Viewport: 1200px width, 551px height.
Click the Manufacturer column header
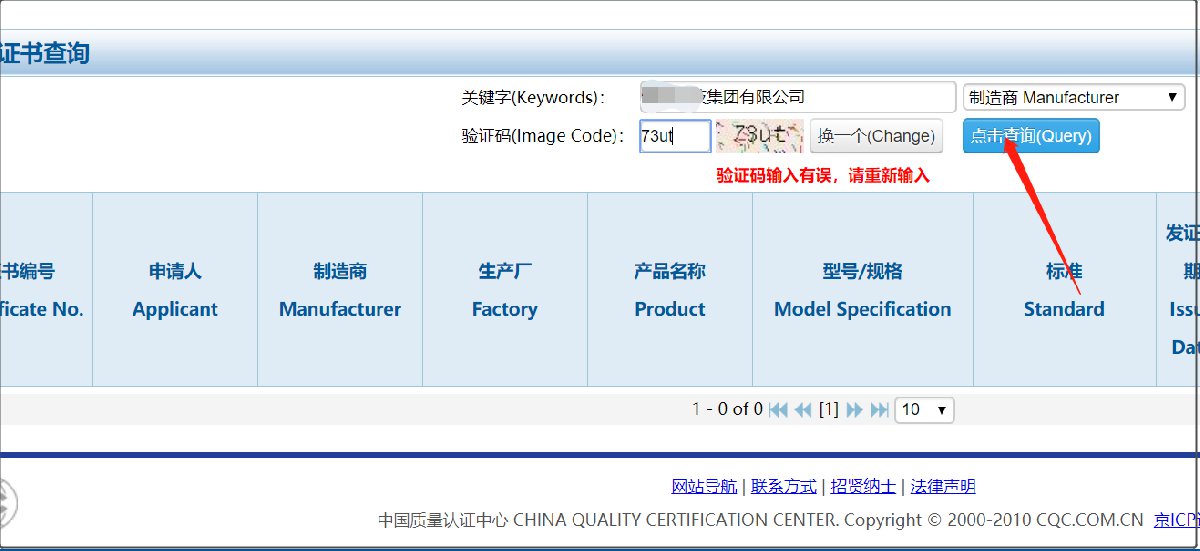(340, 290)
